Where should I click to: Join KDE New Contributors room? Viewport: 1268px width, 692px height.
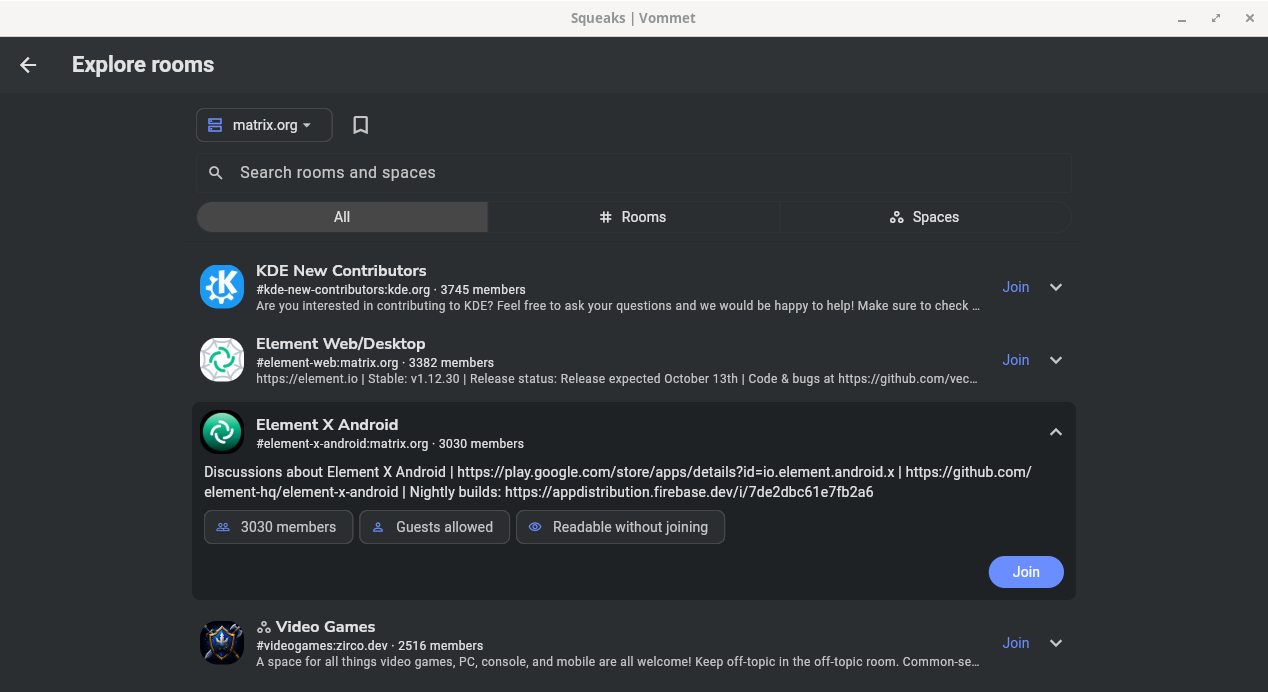tap(1016, 287)
